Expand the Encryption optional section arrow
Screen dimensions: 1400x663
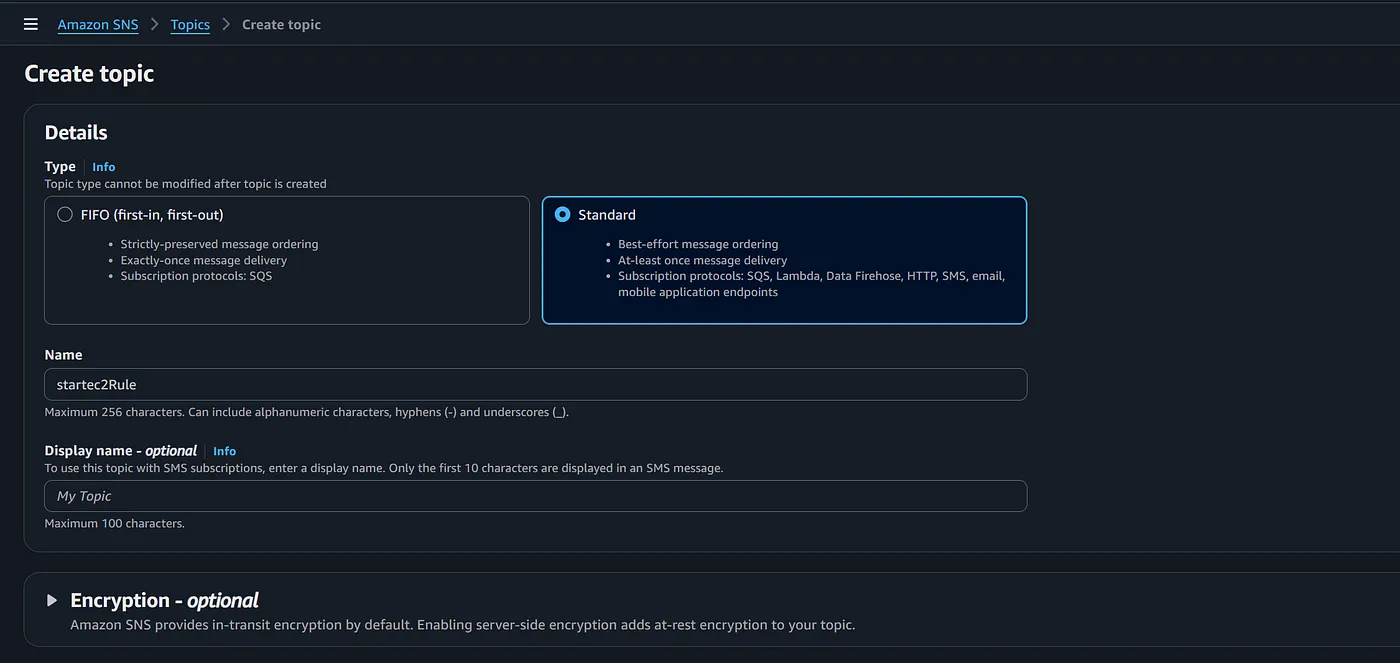[52, 601]
